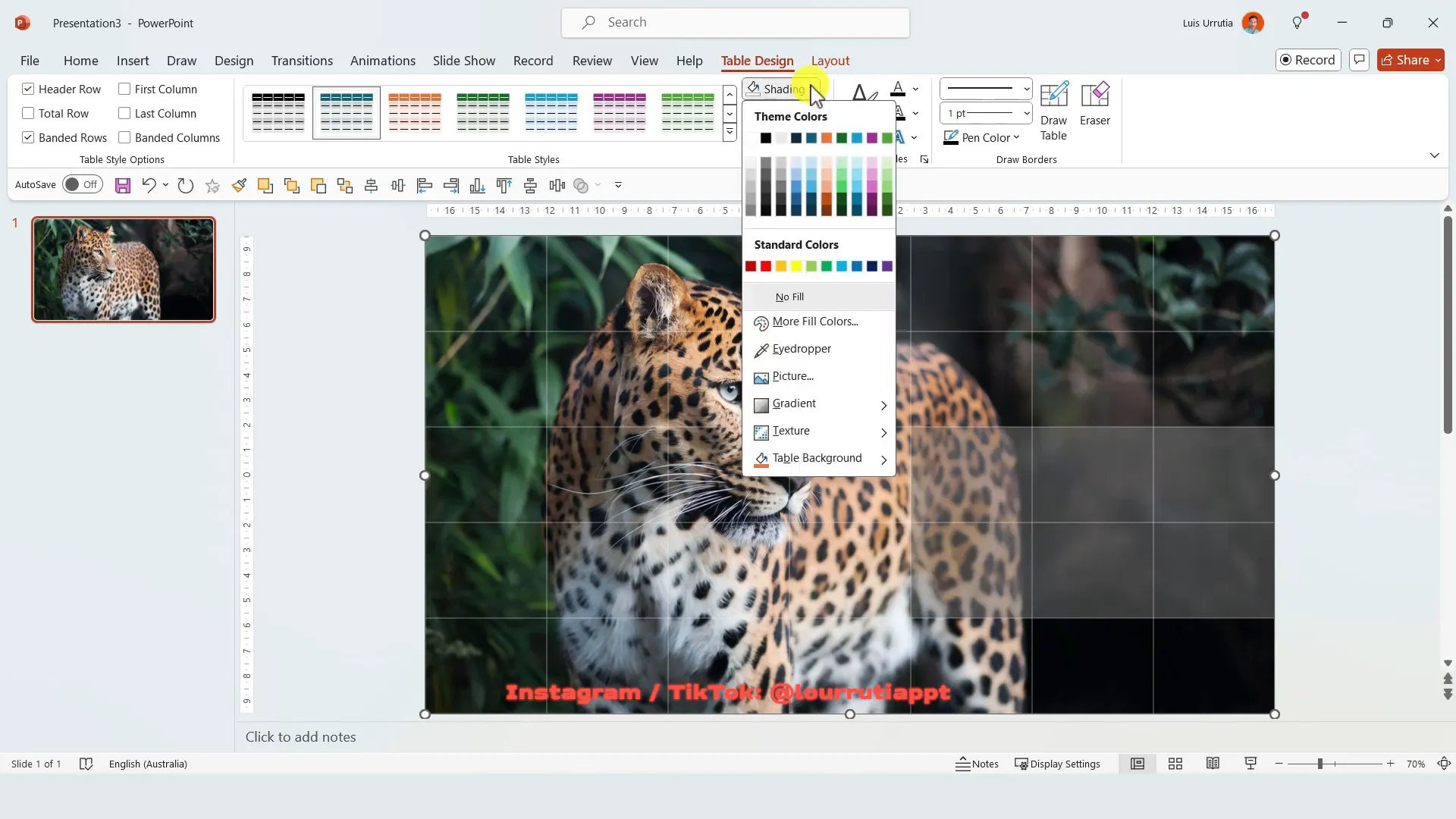
Task: Click the Align Bottom icon in Quick Access Toolbar
Action: (478, 185)
